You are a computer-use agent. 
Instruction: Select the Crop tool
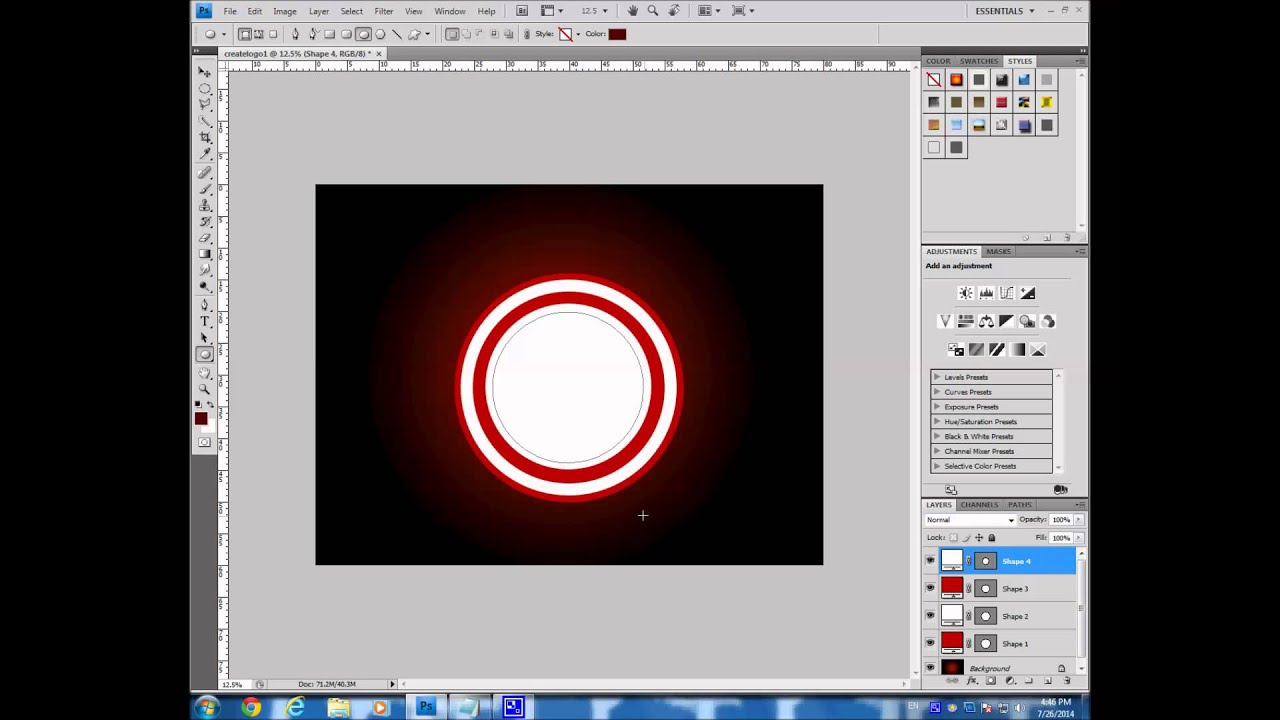point(205,137)
